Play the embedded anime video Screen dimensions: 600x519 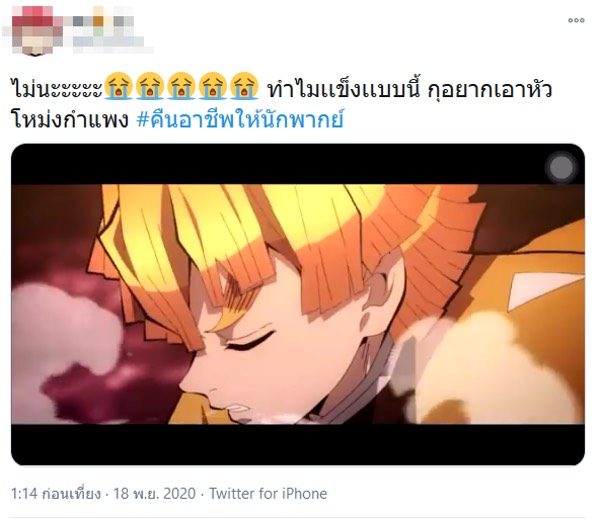coord(298,304)
